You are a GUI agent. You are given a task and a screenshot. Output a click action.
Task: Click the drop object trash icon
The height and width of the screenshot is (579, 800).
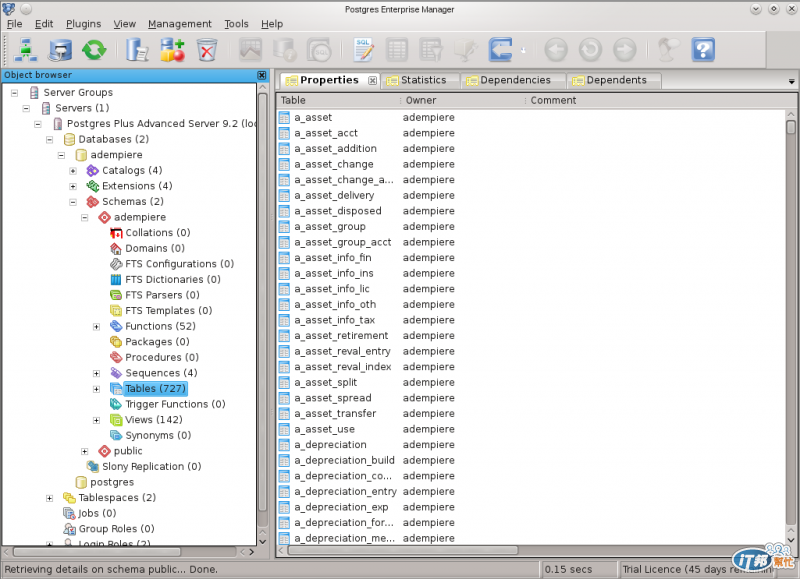207,50
